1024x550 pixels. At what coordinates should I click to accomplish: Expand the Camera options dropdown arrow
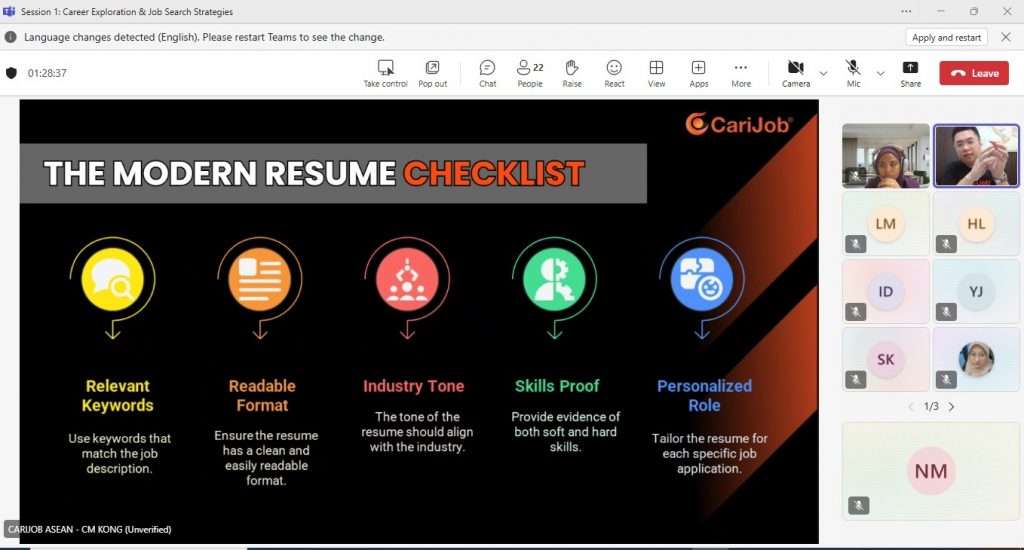824,73
